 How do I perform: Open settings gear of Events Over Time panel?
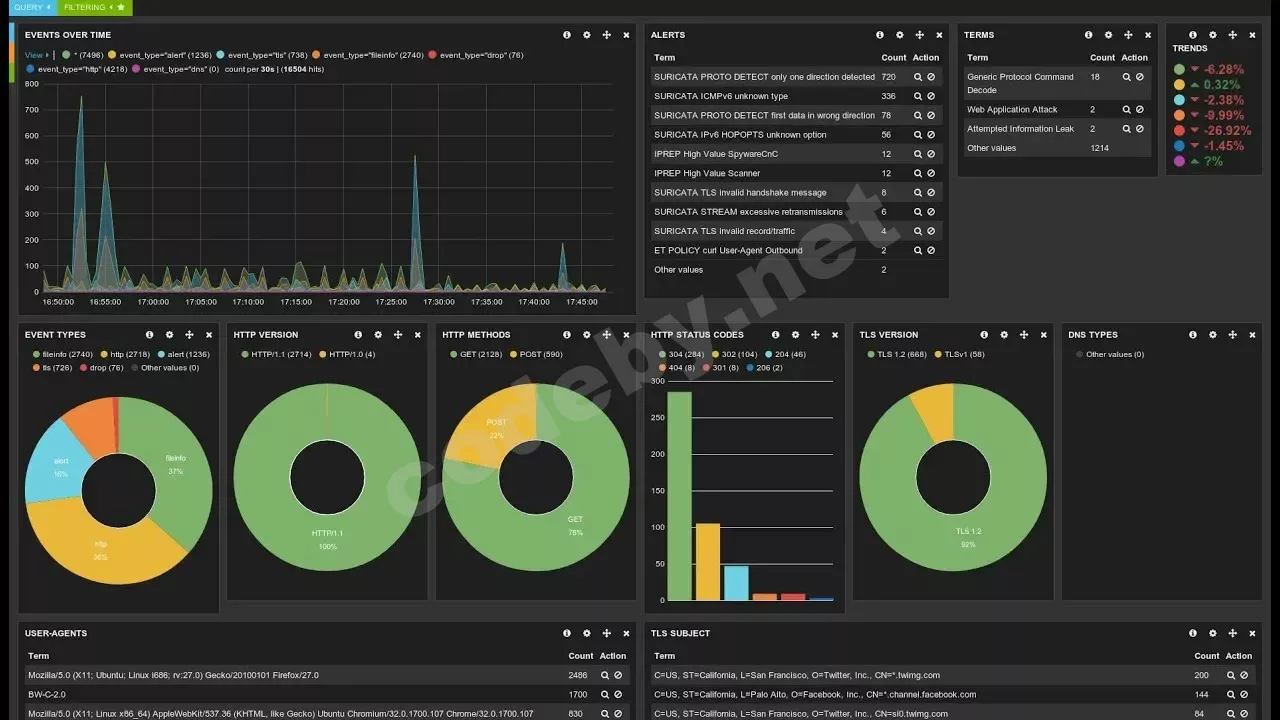click(x=587, y=35)
